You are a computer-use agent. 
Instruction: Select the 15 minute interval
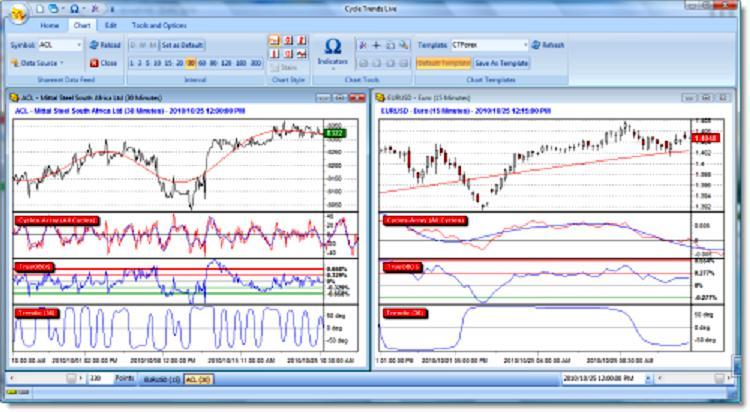[168, 63]
